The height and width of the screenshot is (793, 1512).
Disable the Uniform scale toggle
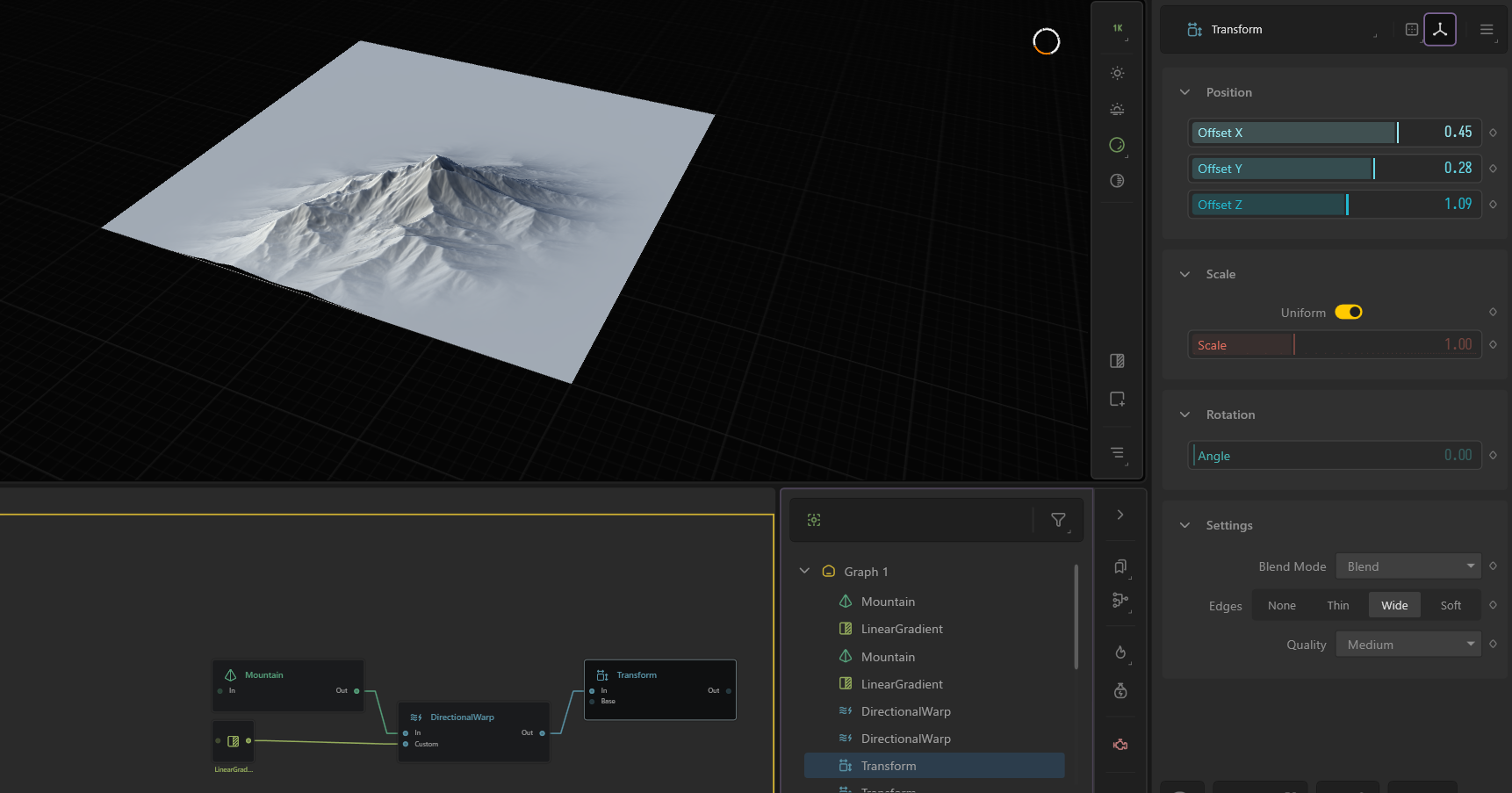point(1349,312)
